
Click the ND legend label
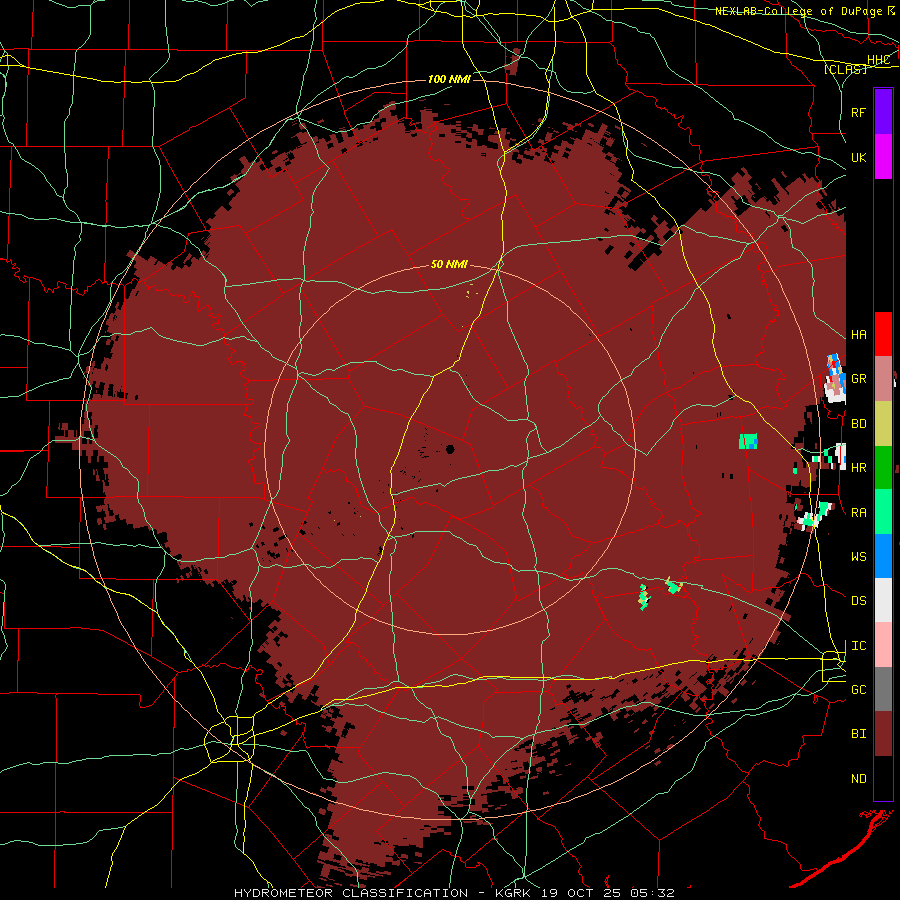(858, 779)
